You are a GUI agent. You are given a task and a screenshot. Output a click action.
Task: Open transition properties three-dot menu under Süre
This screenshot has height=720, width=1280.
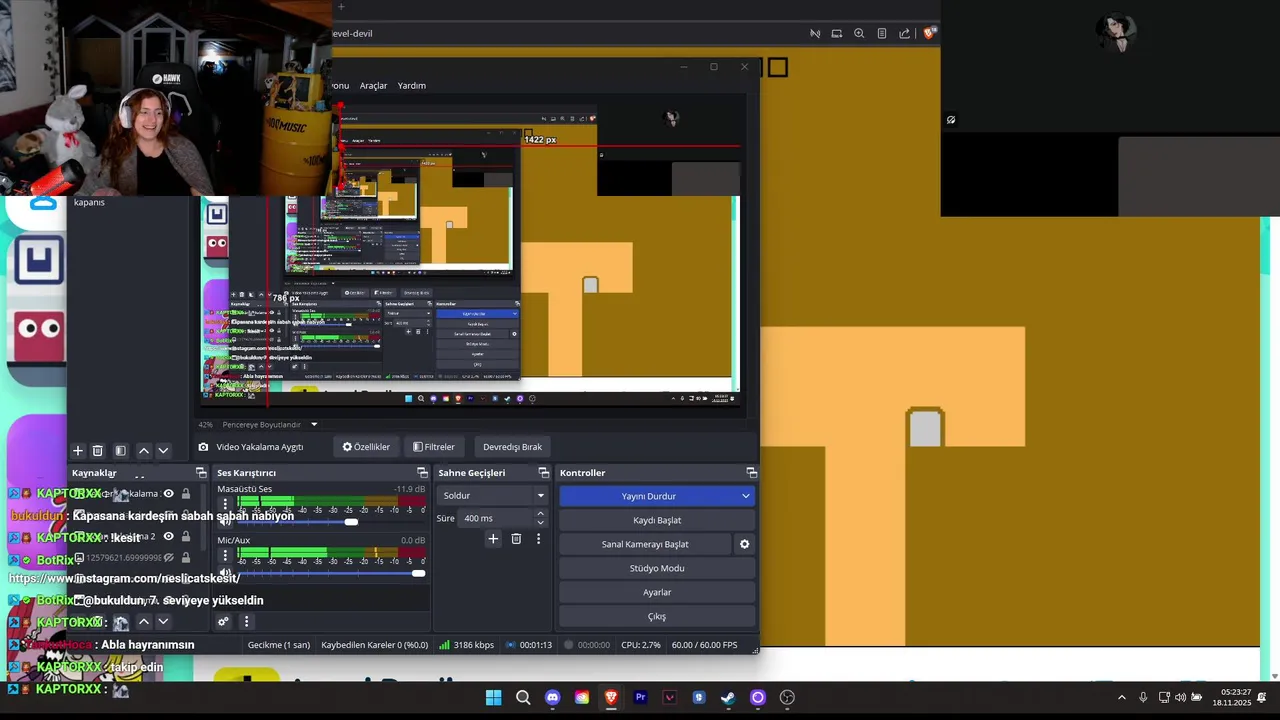pyautogui.click(x=538, y=539)
